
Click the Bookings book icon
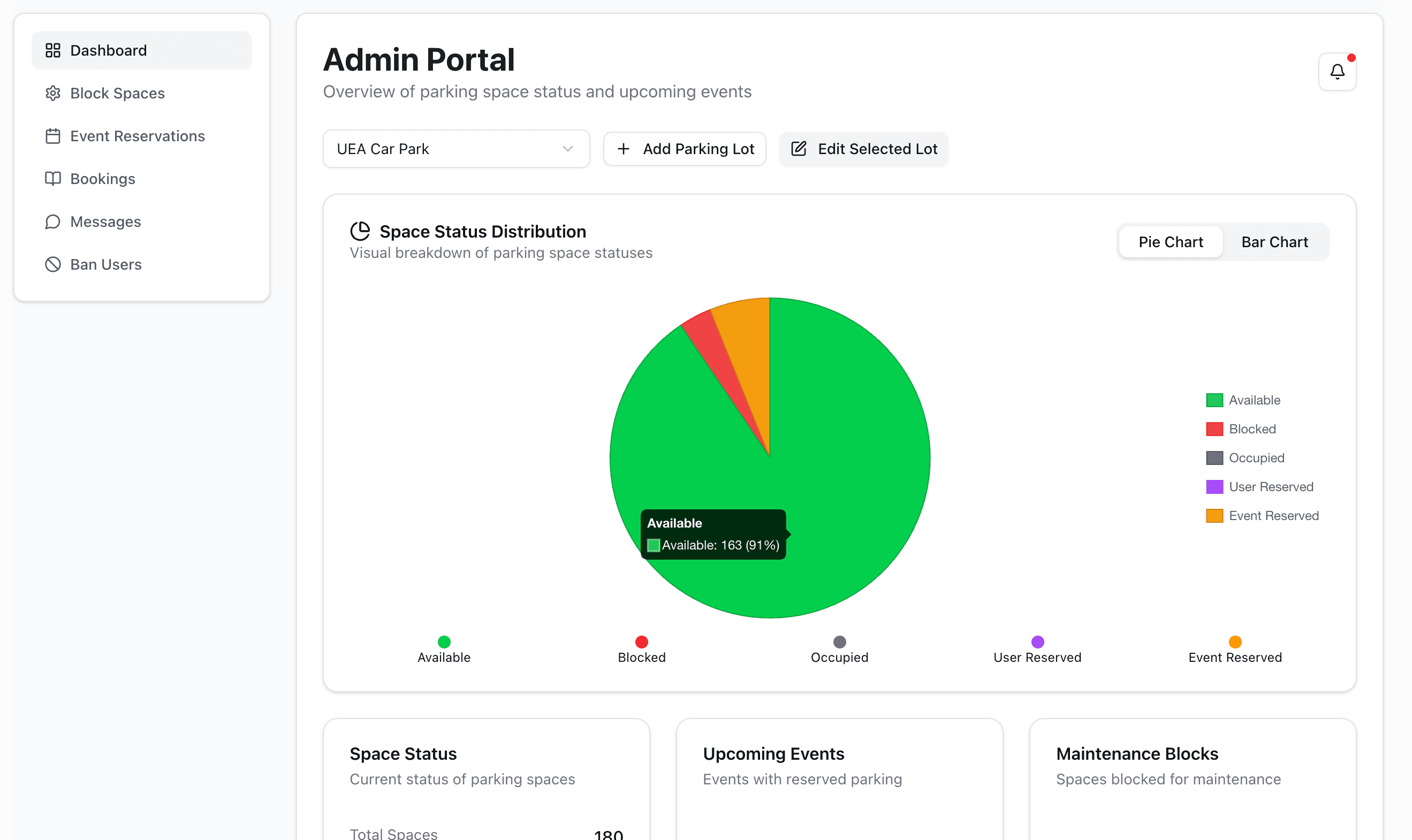[x=52, y=179]
